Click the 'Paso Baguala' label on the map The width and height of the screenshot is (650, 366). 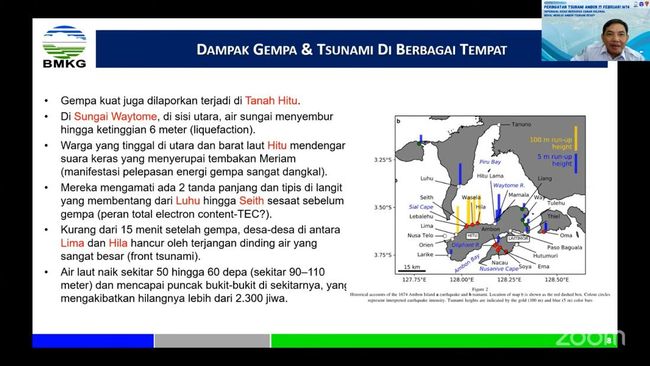click(565, 247)
